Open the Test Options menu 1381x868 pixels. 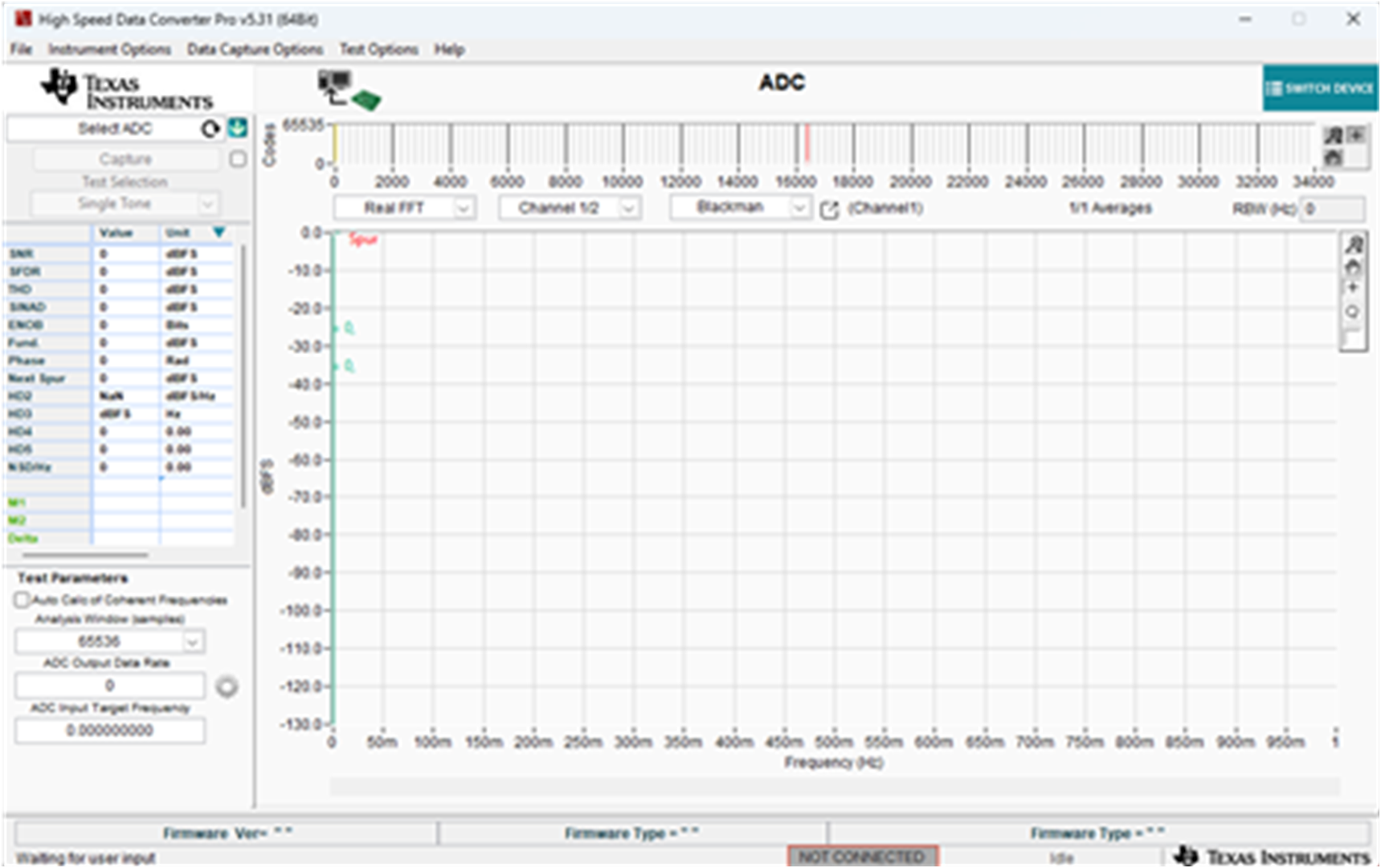(x=379, y=49)
